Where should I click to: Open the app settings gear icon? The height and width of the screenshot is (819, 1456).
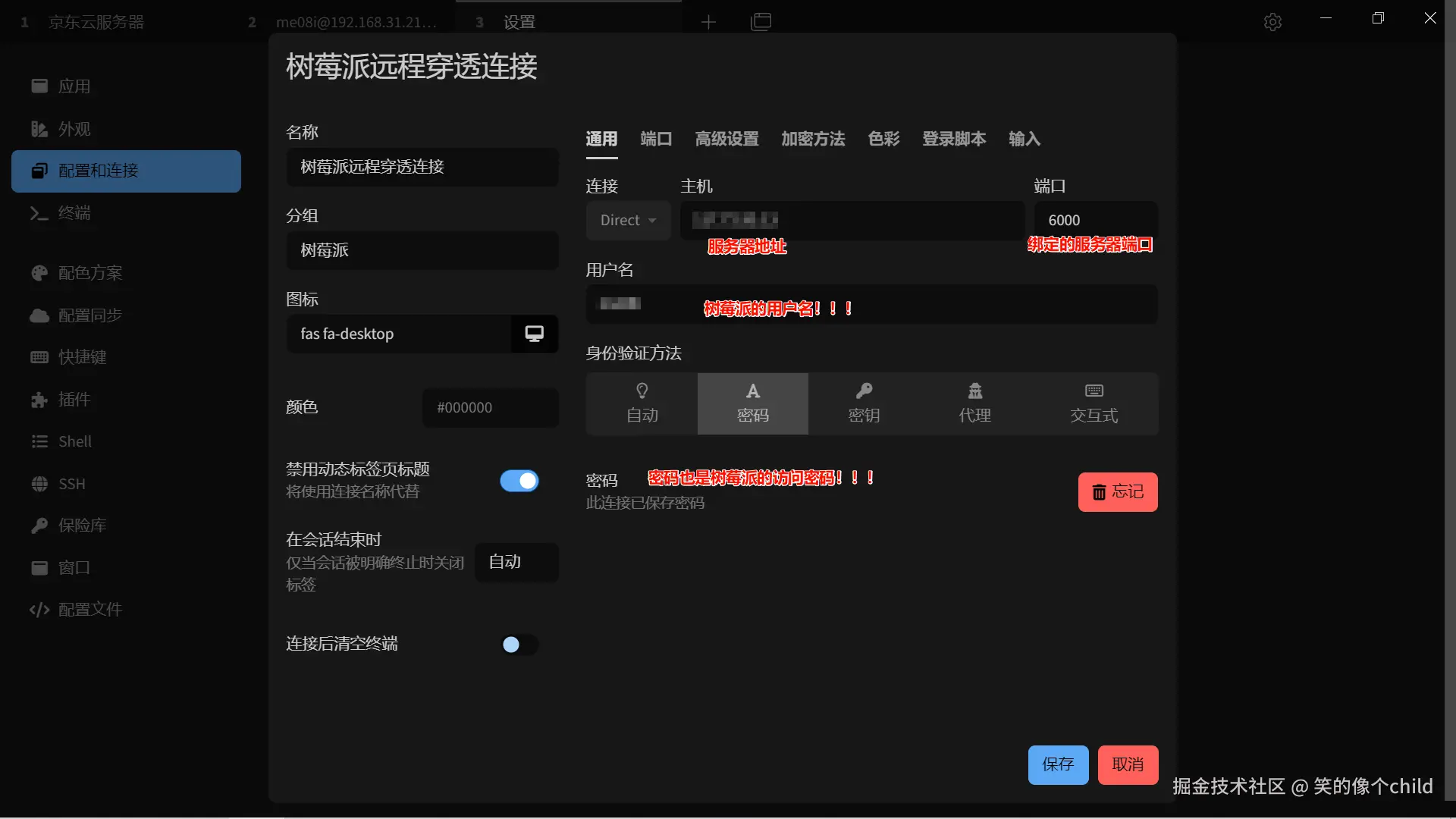point(1272,21)
